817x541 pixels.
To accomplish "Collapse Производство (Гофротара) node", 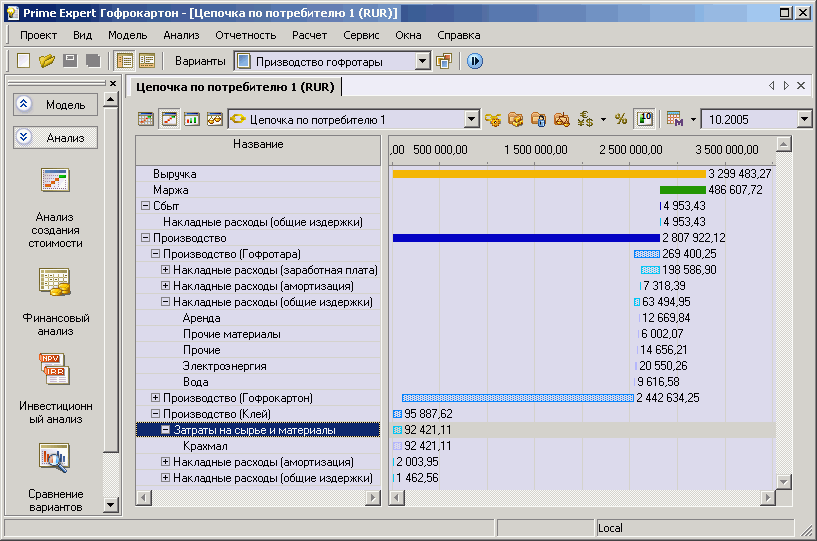I will pos(155,254).
